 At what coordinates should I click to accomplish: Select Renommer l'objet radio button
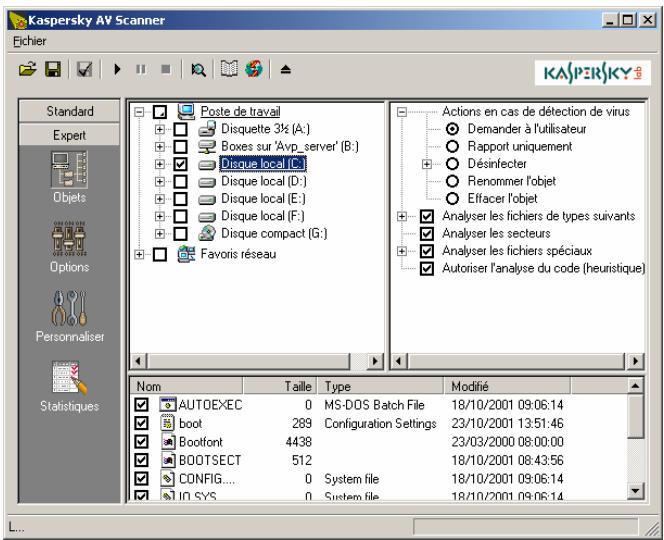click(452, 181)
